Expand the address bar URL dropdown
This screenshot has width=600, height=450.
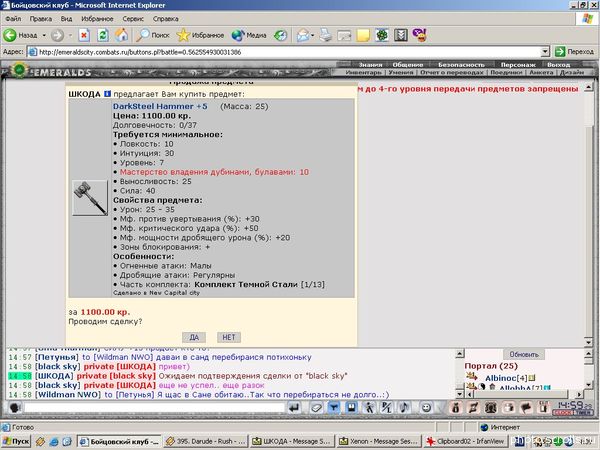[x=545, y=52]
